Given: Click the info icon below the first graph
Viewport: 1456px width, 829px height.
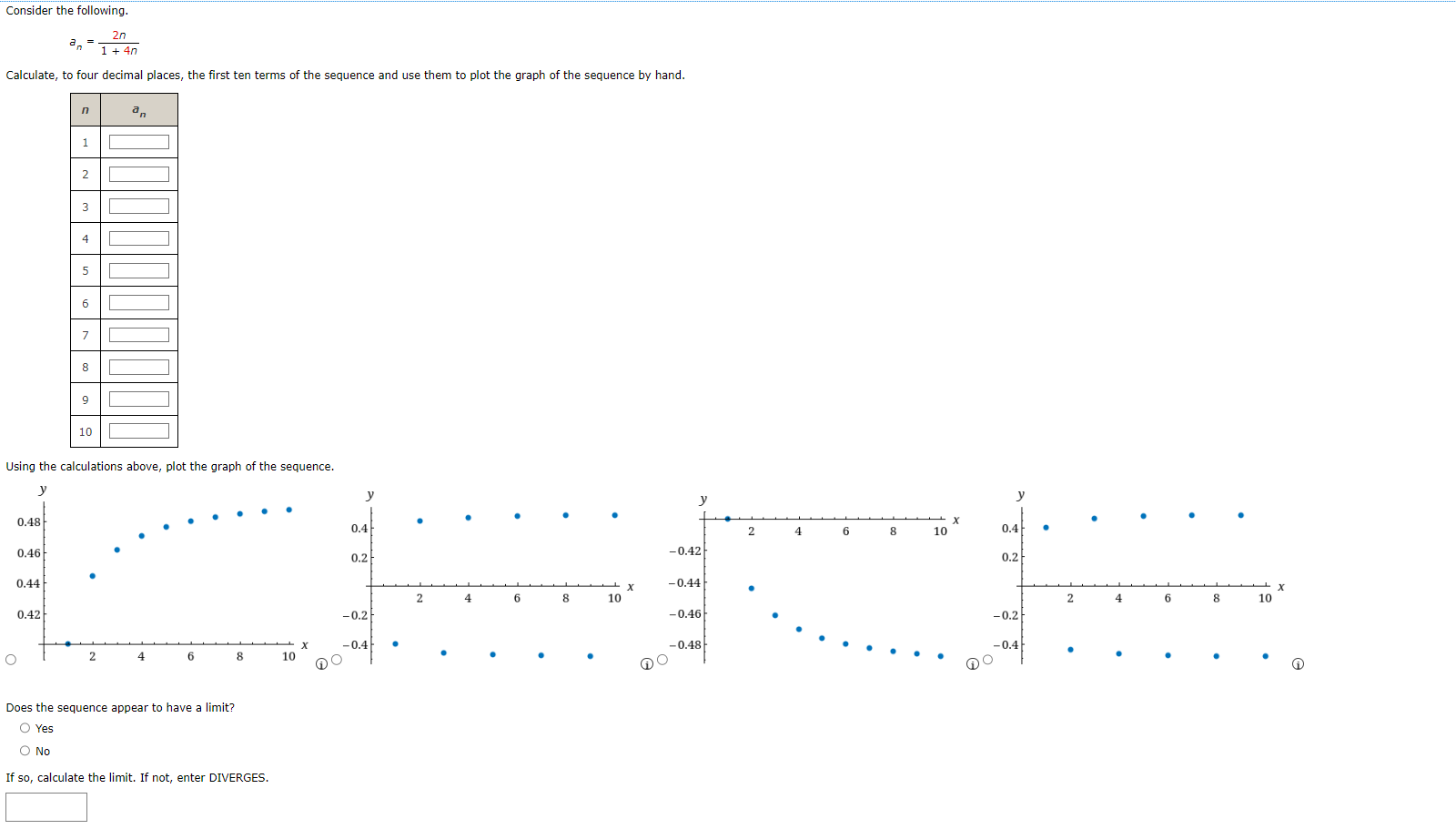Looking at the screenshot, I should [320, 664].
